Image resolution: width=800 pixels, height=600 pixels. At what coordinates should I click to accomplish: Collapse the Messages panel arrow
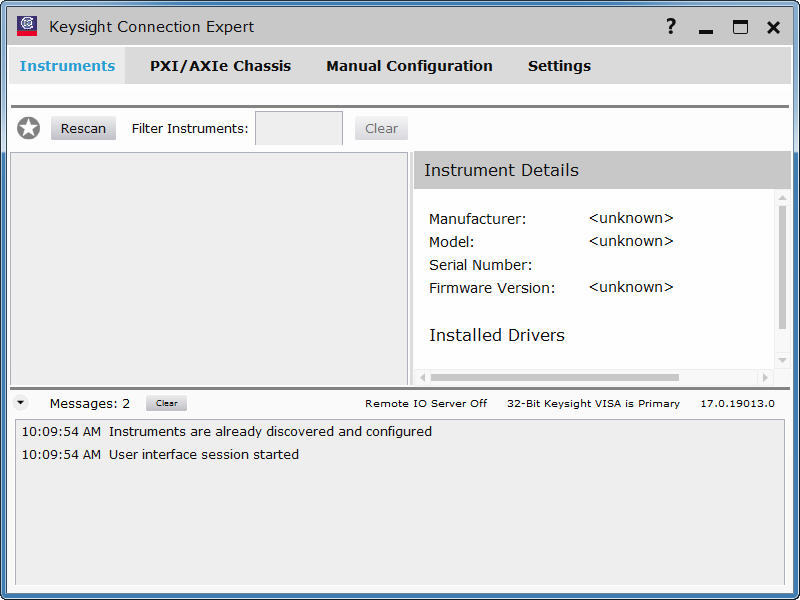click(x=20, y=403)
